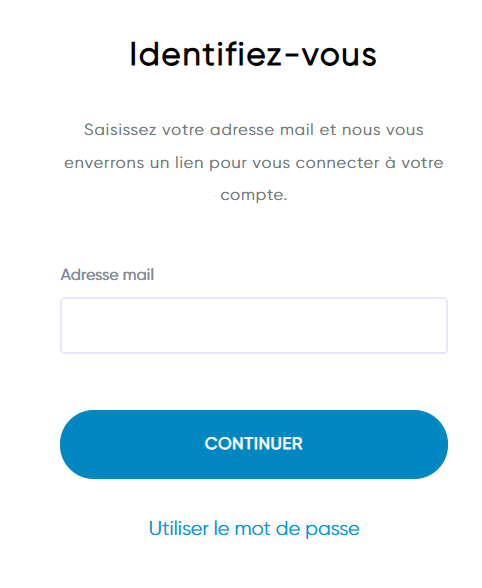Viewport: 482px width, 588px height.
Task: Select the Adresse mail label text
Action: pos(107,274)
